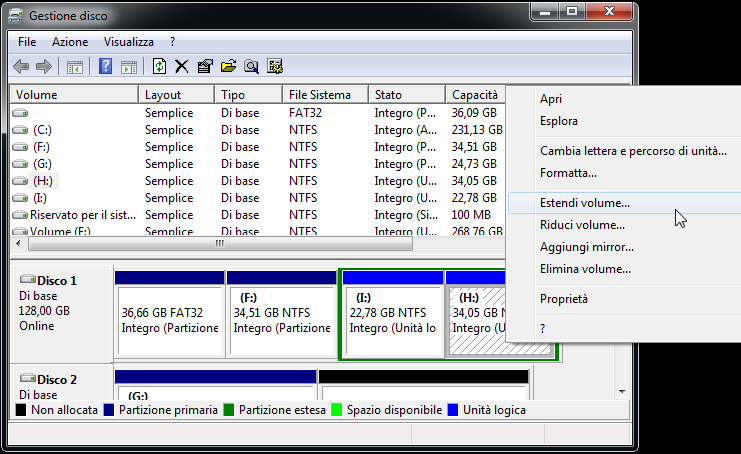The height and width of the screenshot is (454, 741).
Task: Open the File menu
Action: [27, 42]
